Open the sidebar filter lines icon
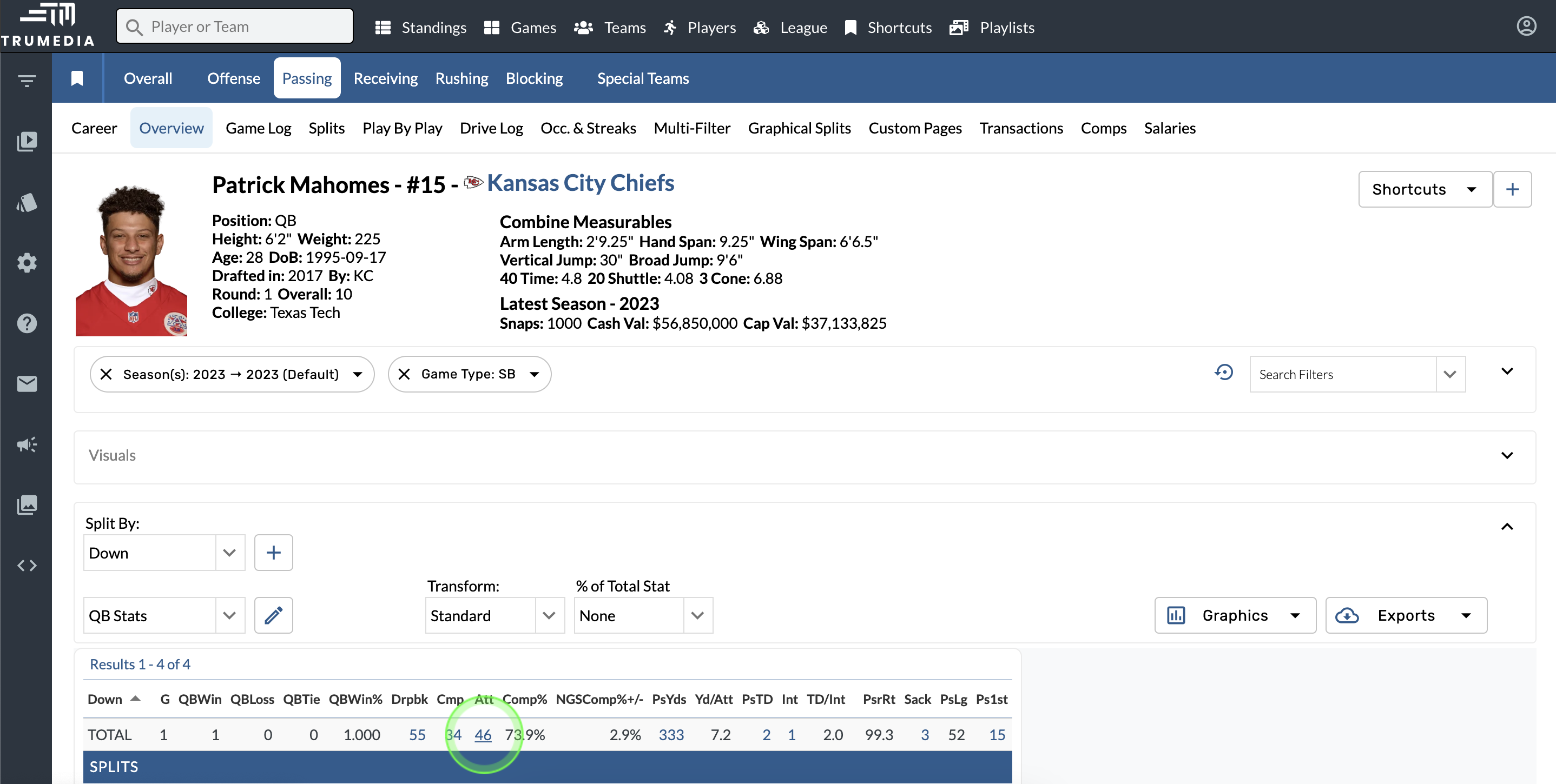 pos(27,80)
